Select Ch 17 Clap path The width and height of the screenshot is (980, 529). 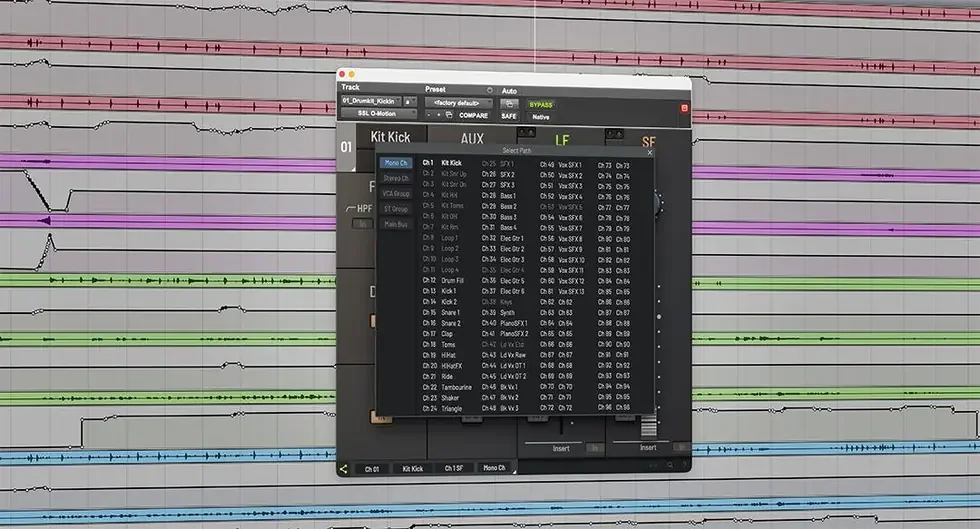click(x=438, y=334)
